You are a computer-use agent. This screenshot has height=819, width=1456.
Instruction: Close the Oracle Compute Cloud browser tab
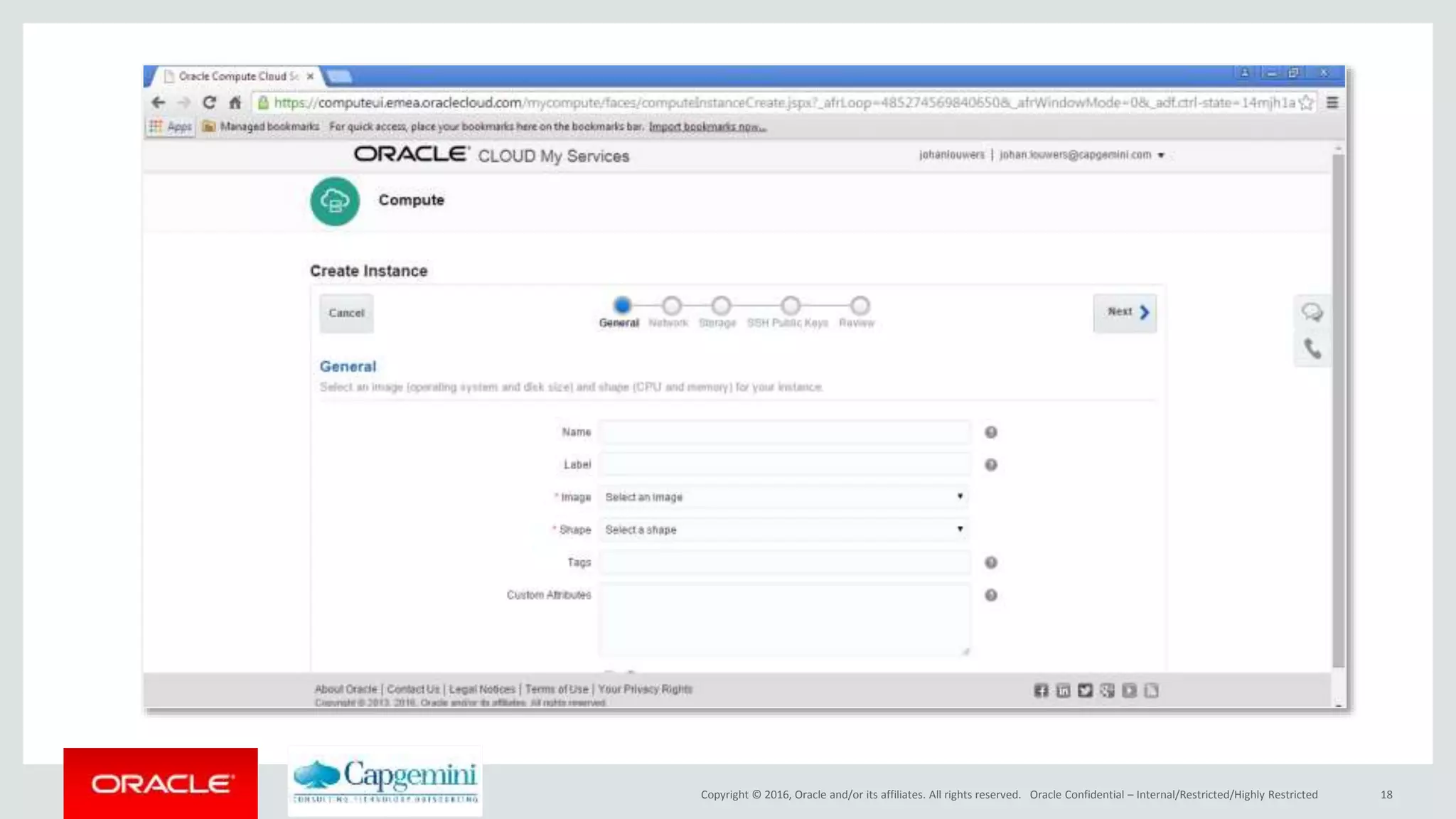click(310, 76)
